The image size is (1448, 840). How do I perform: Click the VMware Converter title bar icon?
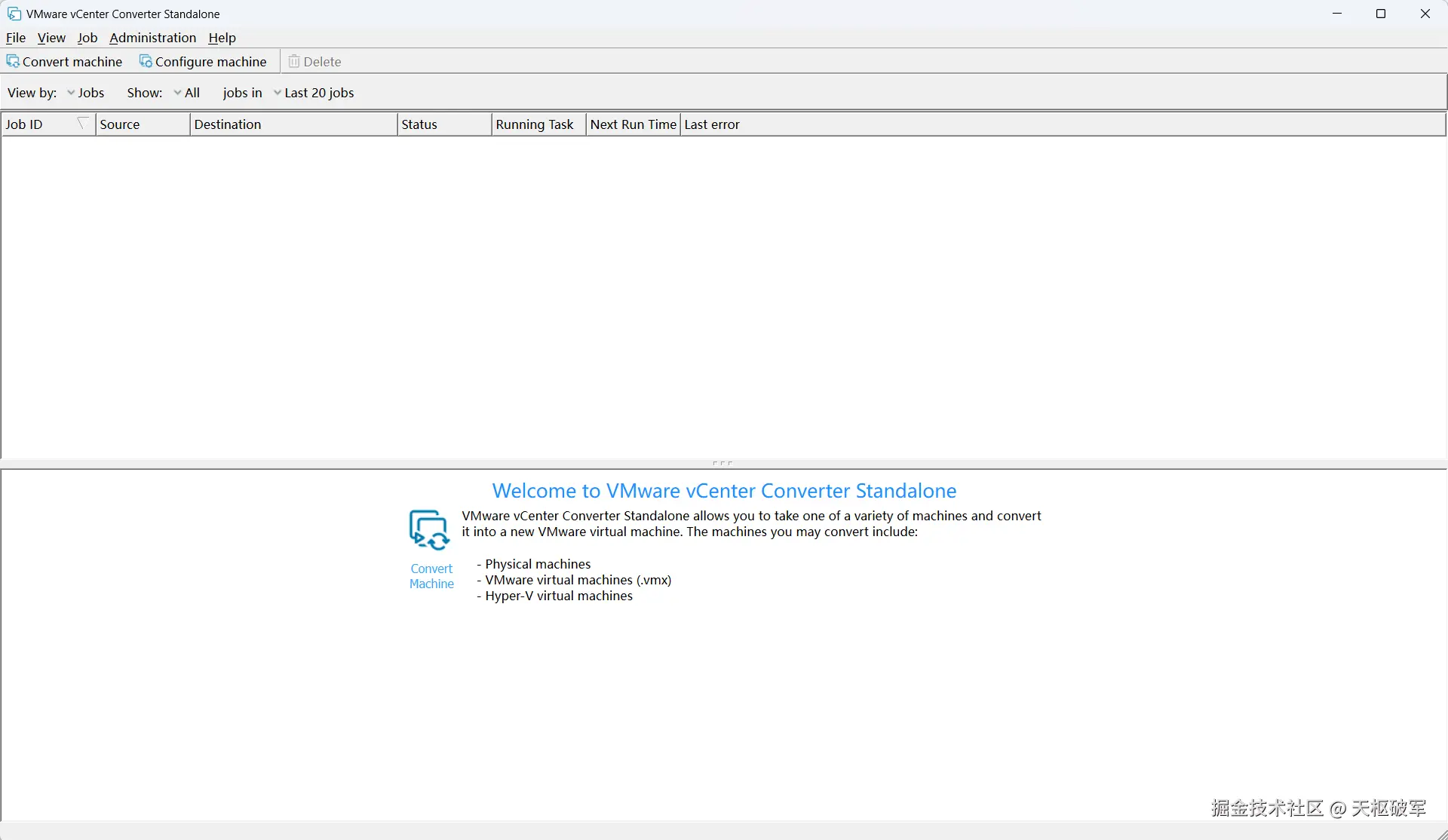point(14,14)
